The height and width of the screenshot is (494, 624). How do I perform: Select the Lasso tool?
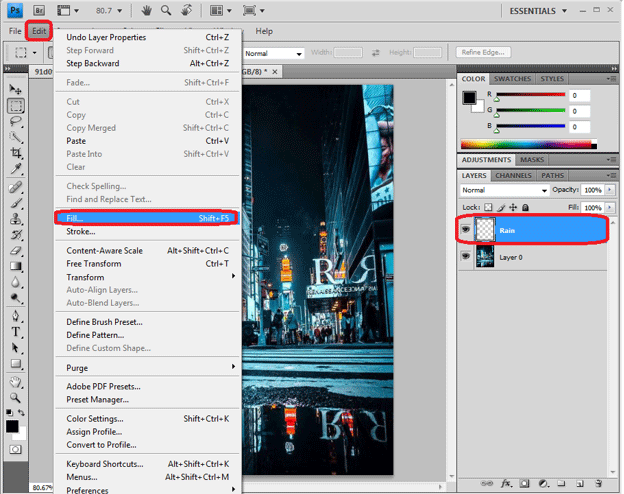click(x=16, y=121)
